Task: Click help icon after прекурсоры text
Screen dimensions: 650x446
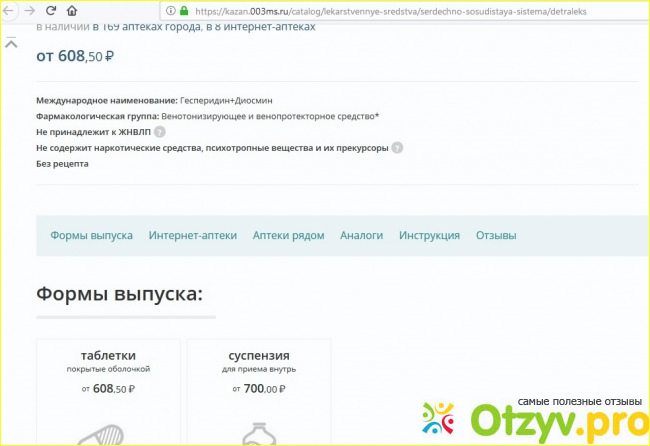Action: coord(397,148)
